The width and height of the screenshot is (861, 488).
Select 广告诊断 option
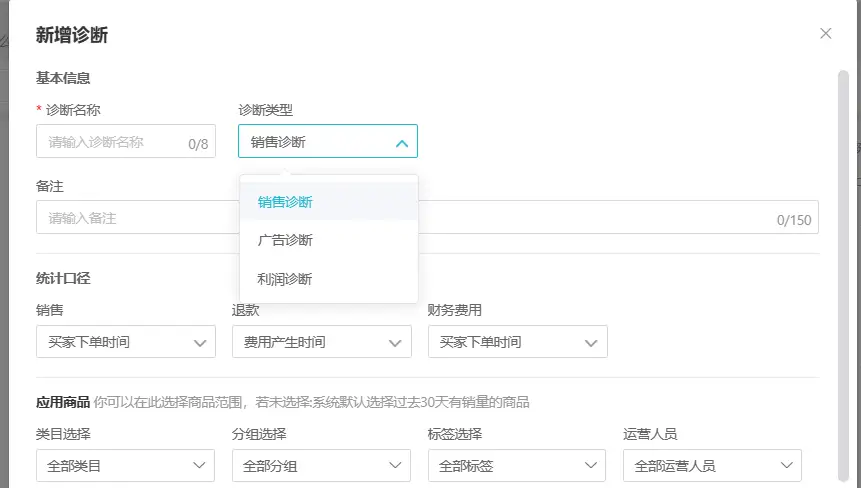(329, 240)
